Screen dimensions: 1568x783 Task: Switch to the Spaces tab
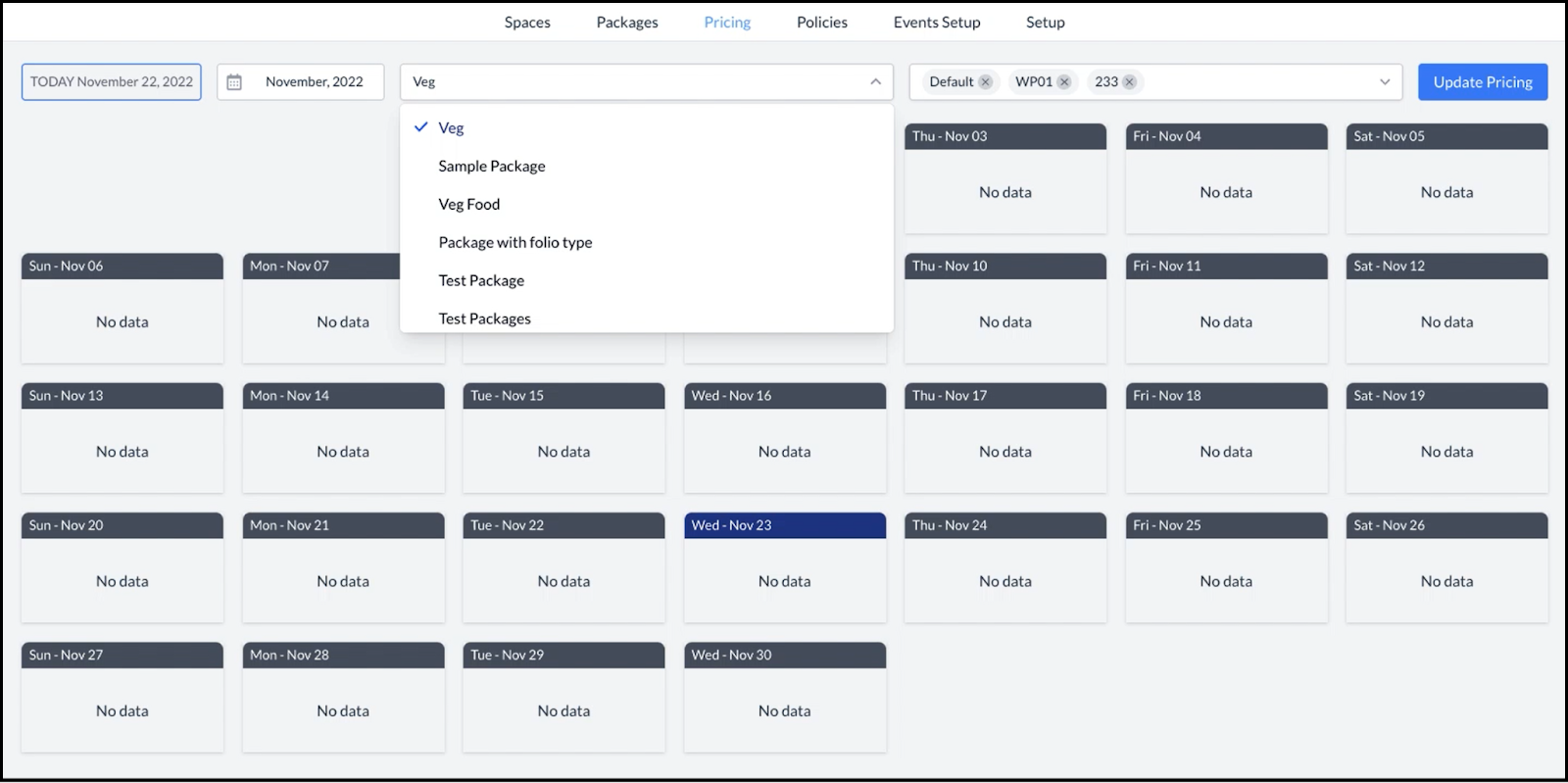tap(527, 23)
